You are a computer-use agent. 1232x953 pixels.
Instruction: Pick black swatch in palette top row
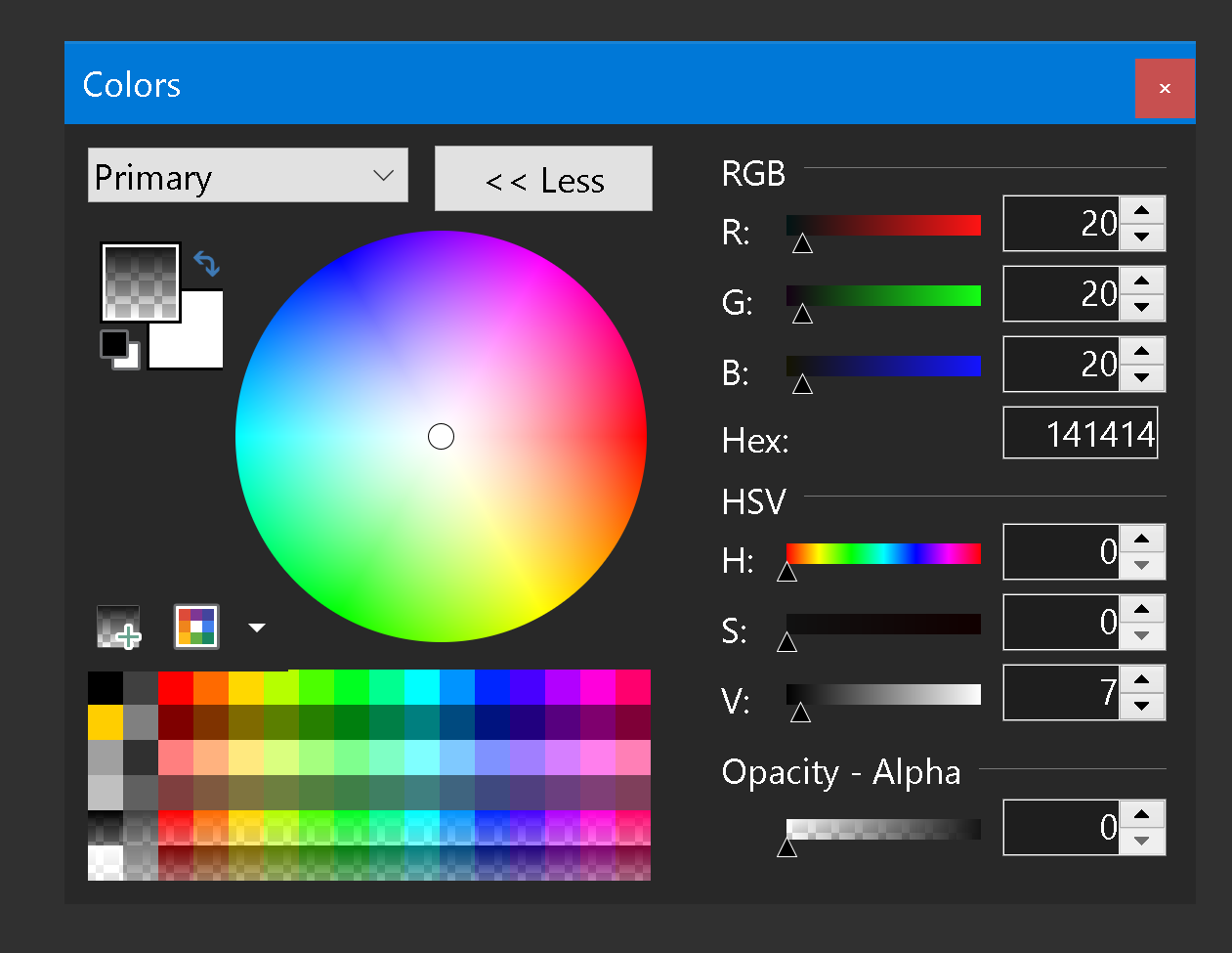click(106, 687)
